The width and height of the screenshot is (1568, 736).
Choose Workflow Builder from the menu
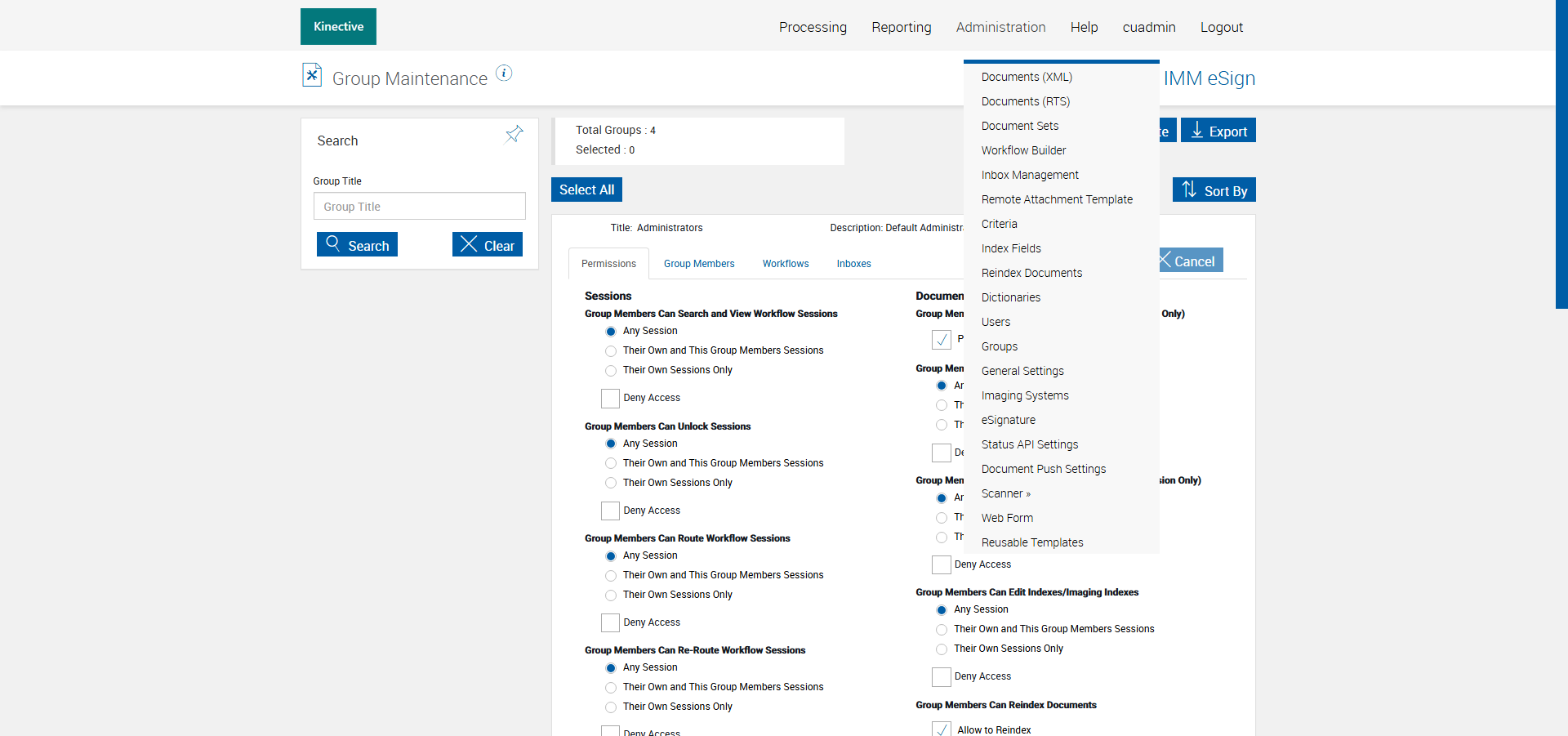[x=1023, y=150]
